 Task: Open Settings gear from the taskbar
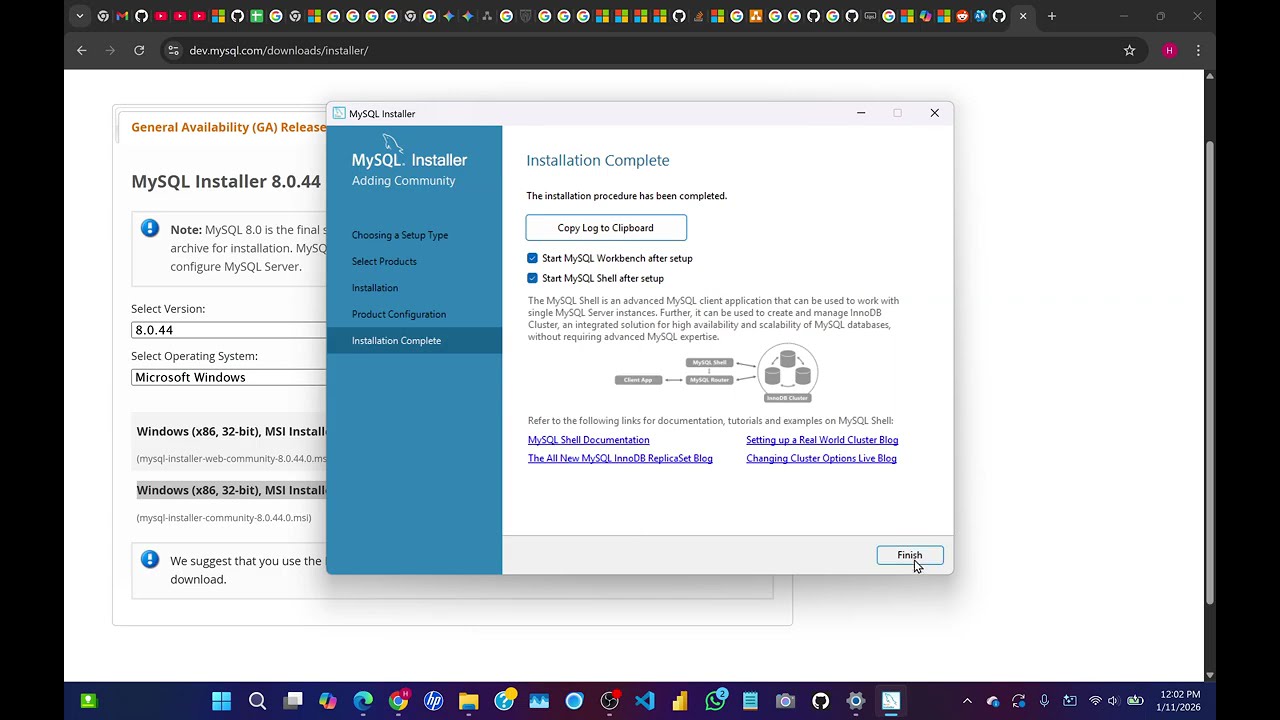(x=855, y=701)
